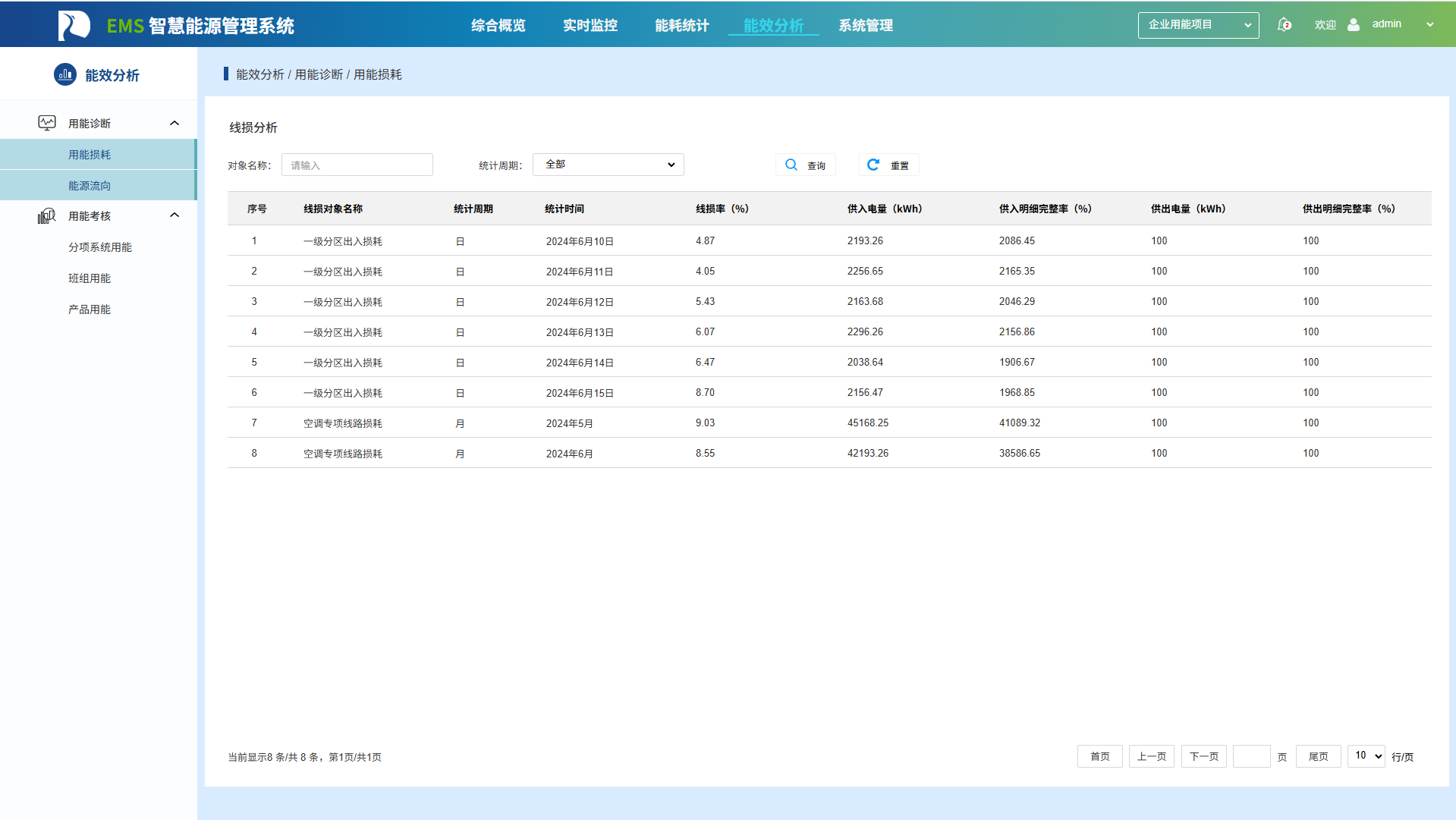Switch to the 实时监控 tab
Viewport: 1456px width, 820px height.
[590, 25]
